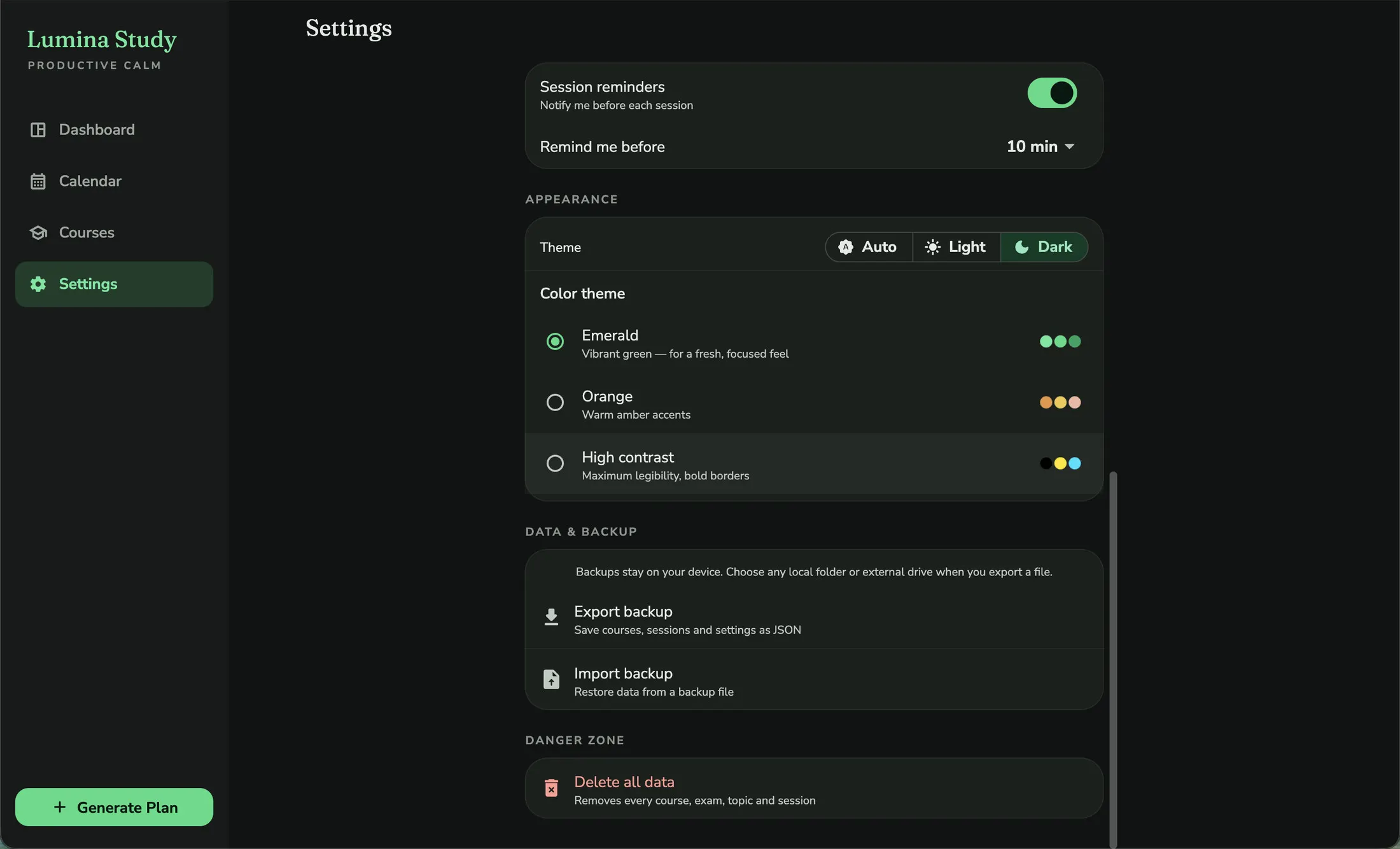Click the Delete all data trash icon
Screen dimensions: 1400x849
552,788
